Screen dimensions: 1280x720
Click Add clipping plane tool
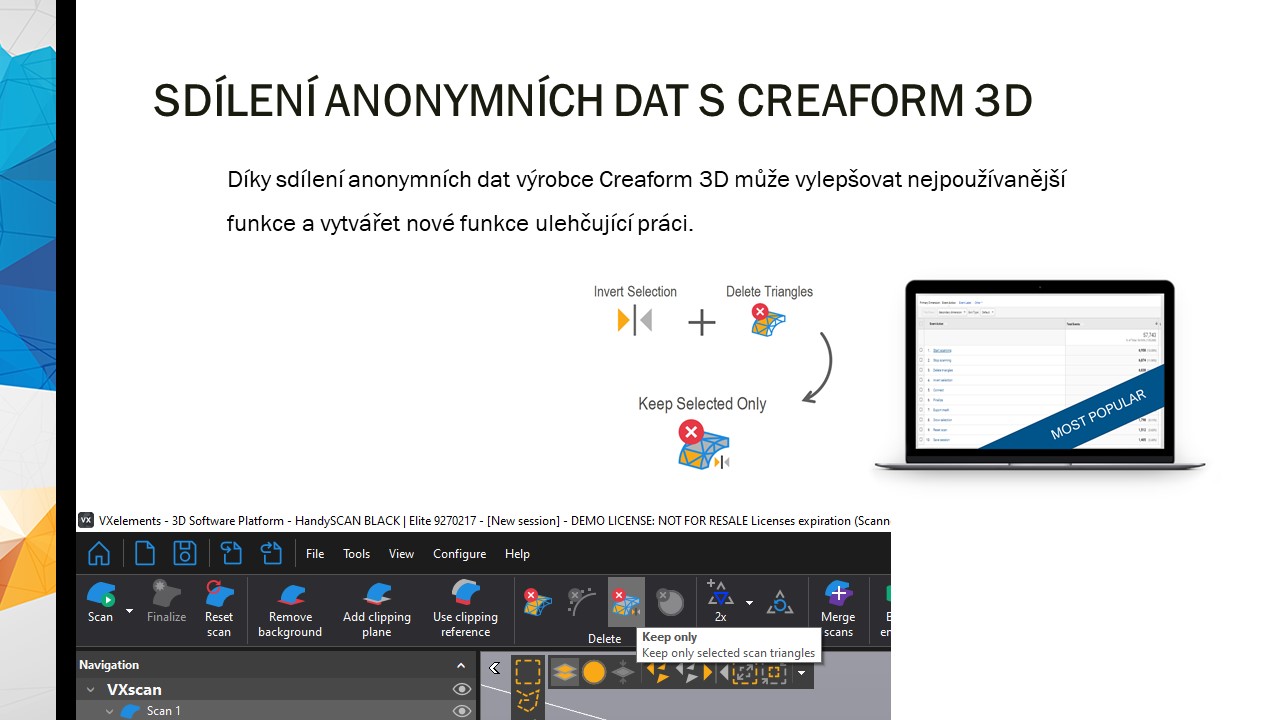coord(376,606)
